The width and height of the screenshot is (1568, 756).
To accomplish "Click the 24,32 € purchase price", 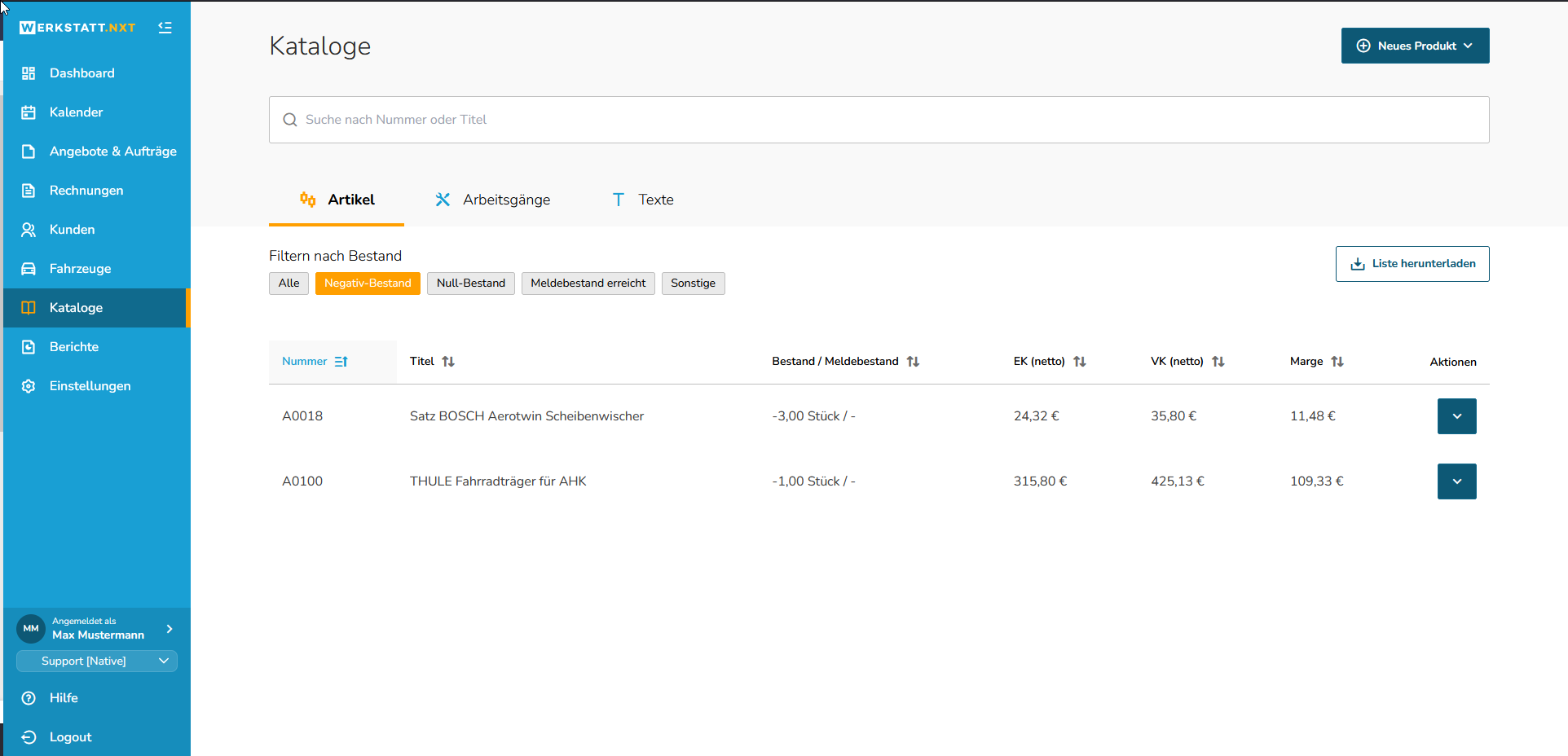I will pos(1037,416).
